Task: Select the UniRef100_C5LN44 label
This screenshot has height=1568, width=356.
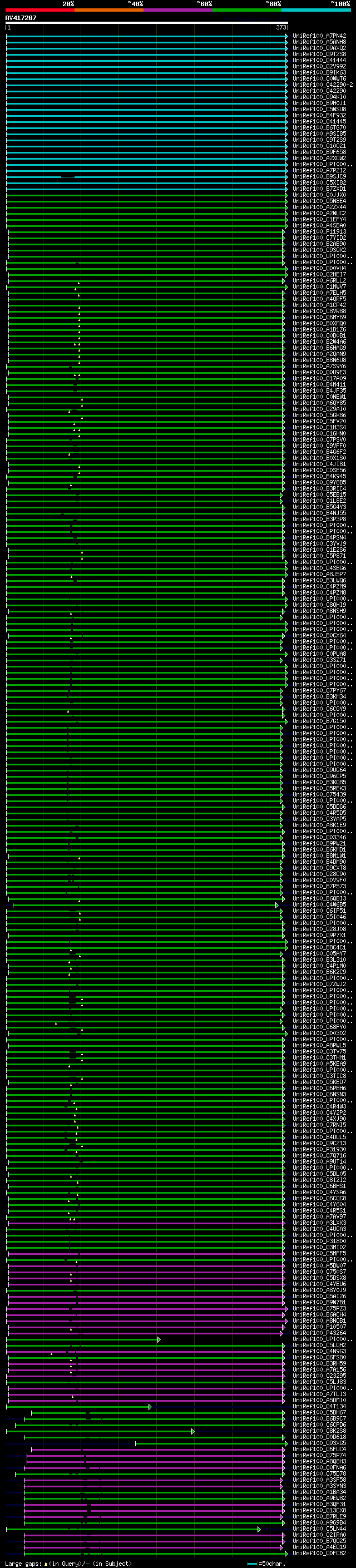Action: [x=319, y=1529]
